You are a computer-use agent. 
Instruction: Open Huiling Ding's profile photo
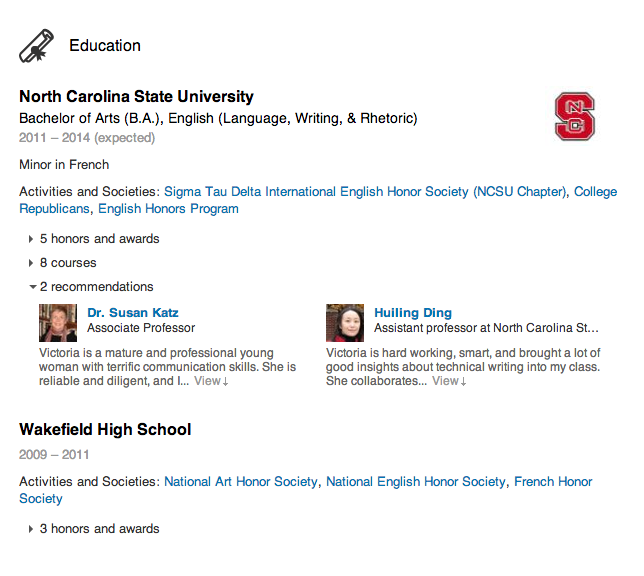345,323
